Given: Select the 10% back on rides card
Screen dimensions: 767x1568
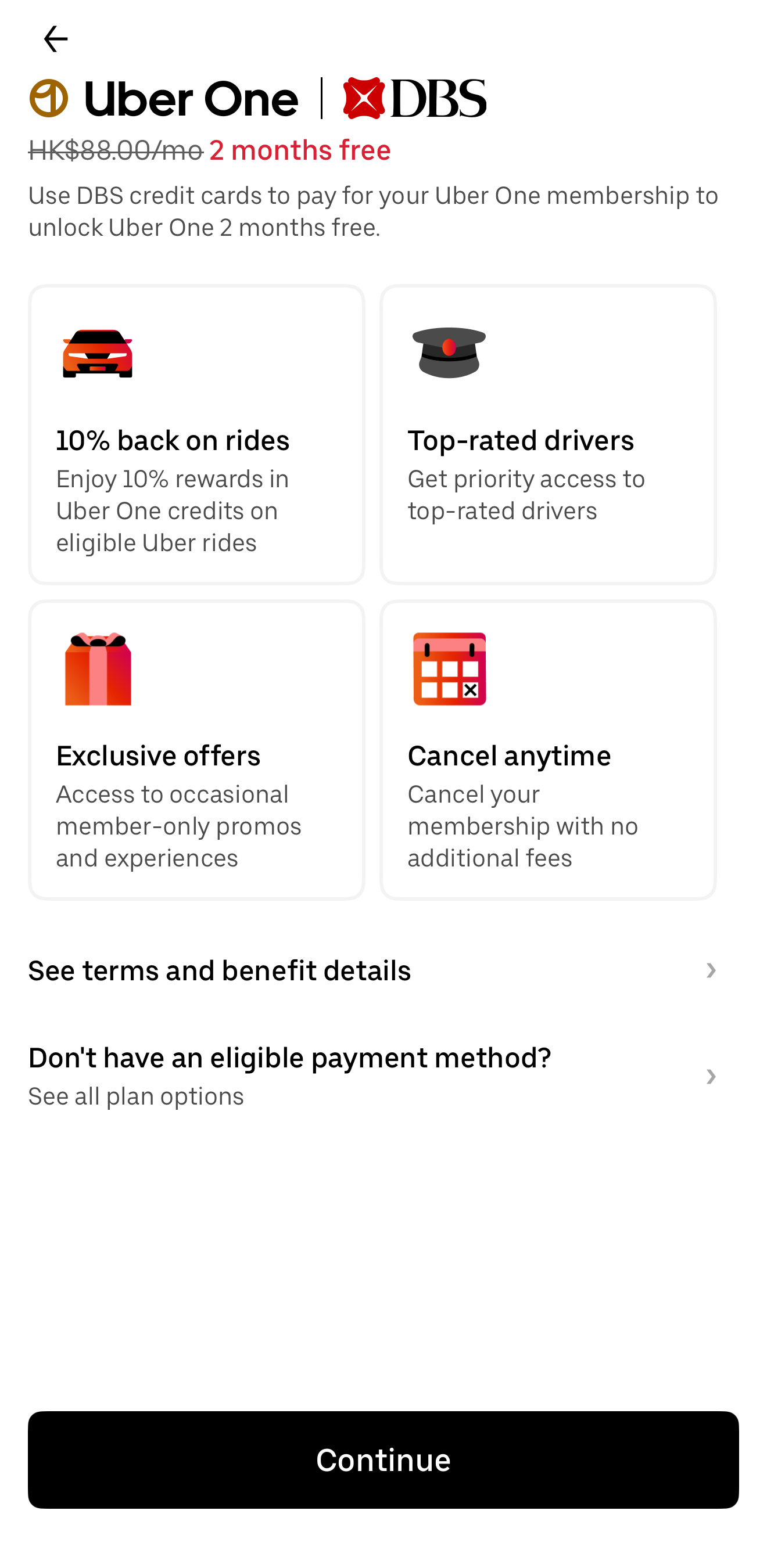Looking at the screenshot, I should coord(196,434).
